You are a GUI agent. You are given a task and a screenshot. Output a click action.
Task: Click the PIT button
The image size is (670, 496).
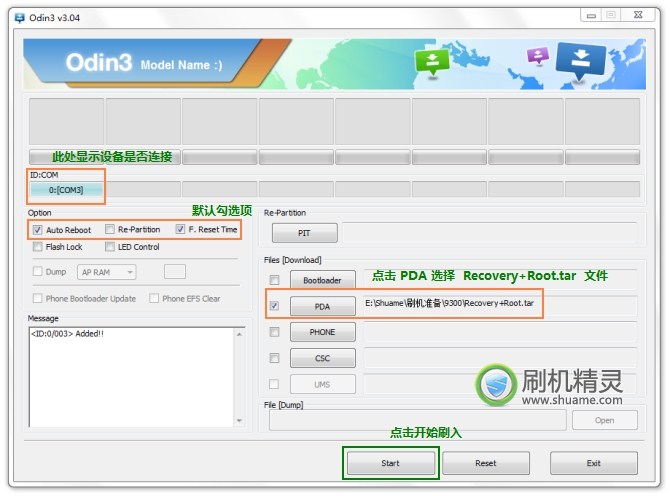[x=305, y=233]
